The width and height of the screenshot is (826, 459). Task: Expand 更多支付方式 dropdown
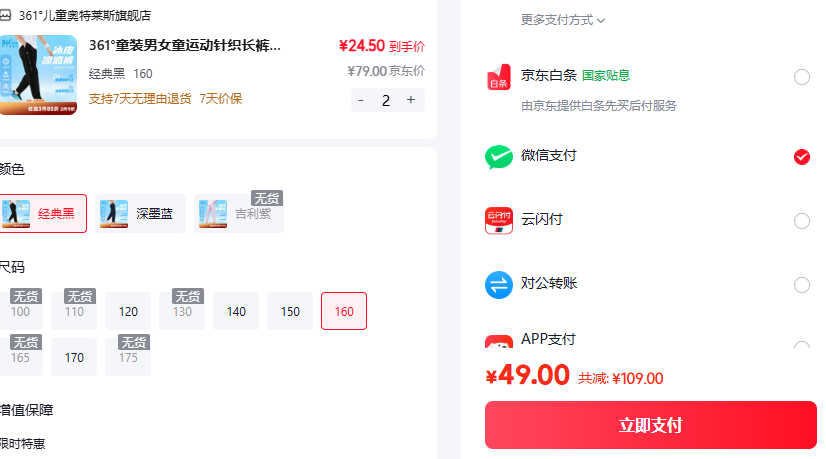pyautogui.click(x=563, y=20)
